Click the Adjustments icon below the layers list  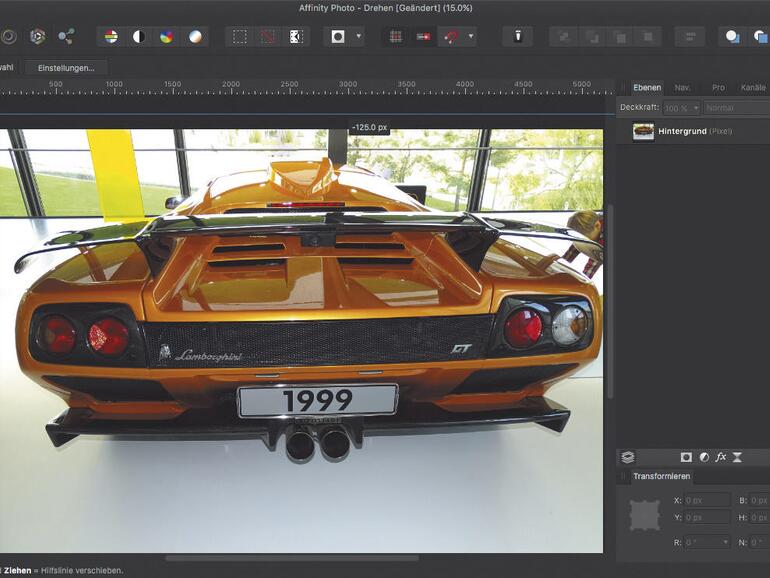[x=703, y=457]
